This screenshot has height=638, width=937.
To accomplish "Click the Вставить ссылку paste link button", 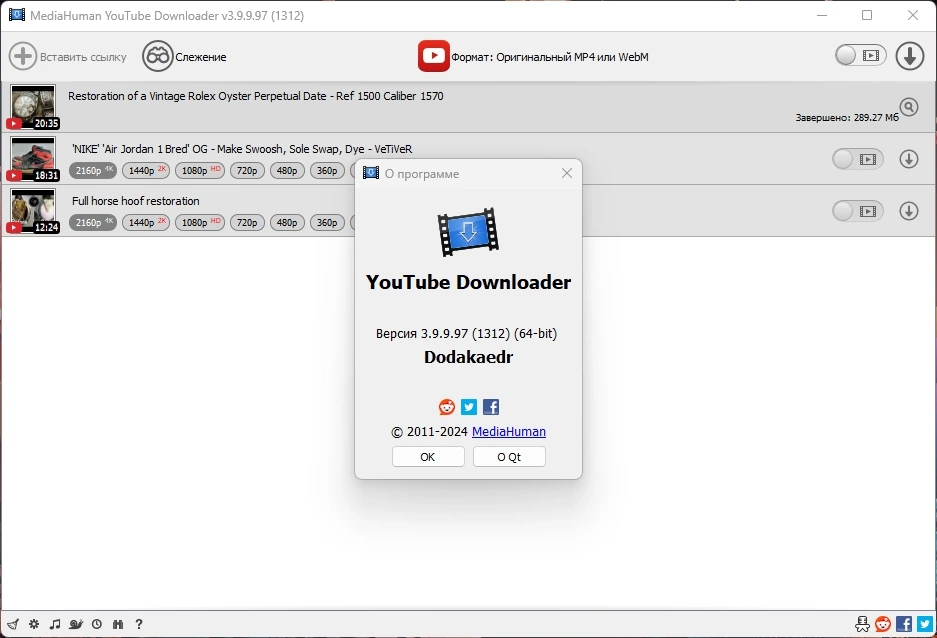I will [x=68, y=57].
